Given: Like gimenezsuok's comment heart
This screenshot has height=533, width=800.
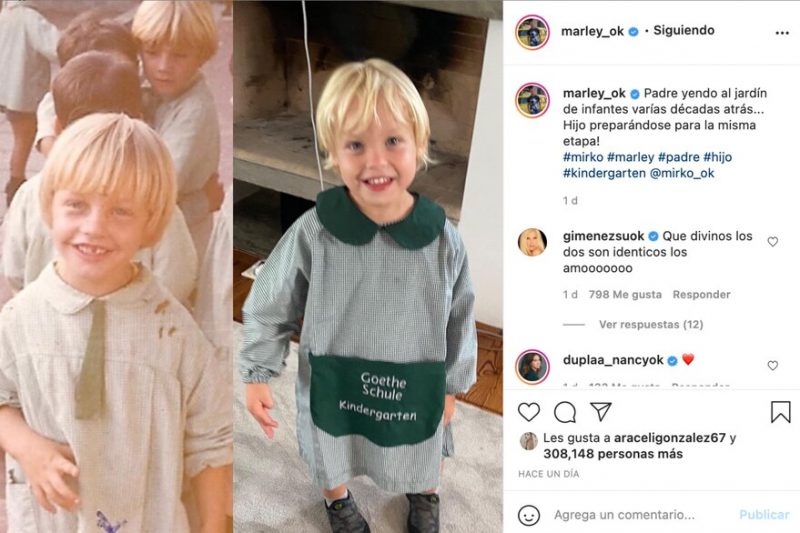Looking at the screenshot, I should pos(773,242).
